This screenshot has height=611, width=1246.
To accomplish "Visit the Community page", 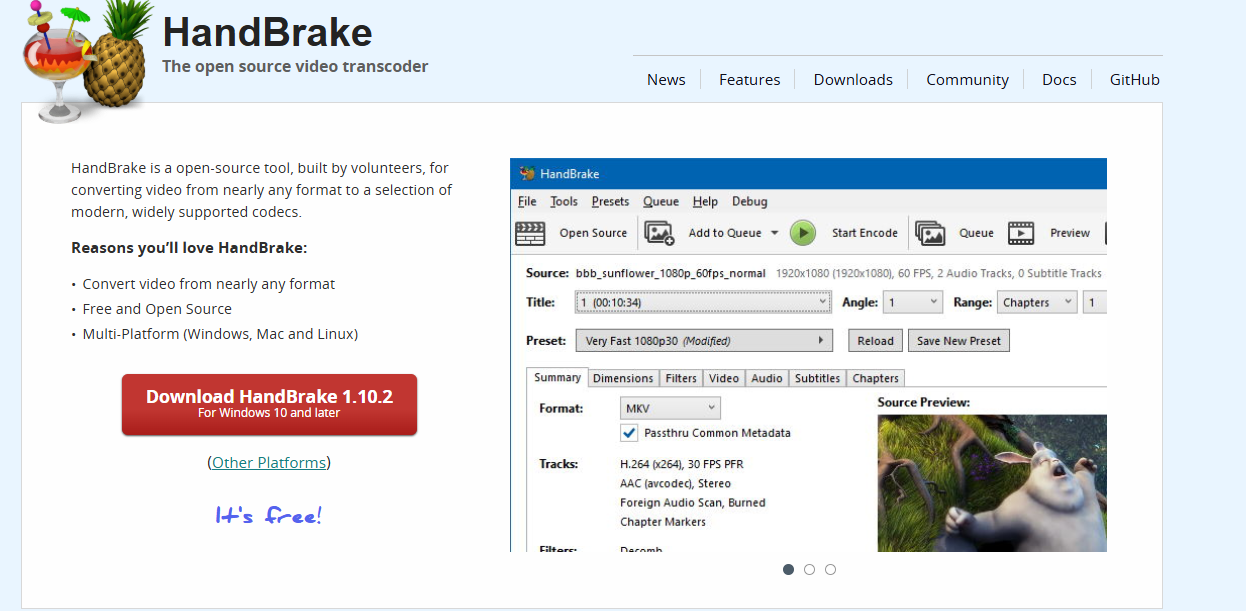I will (x=967, y=80).
